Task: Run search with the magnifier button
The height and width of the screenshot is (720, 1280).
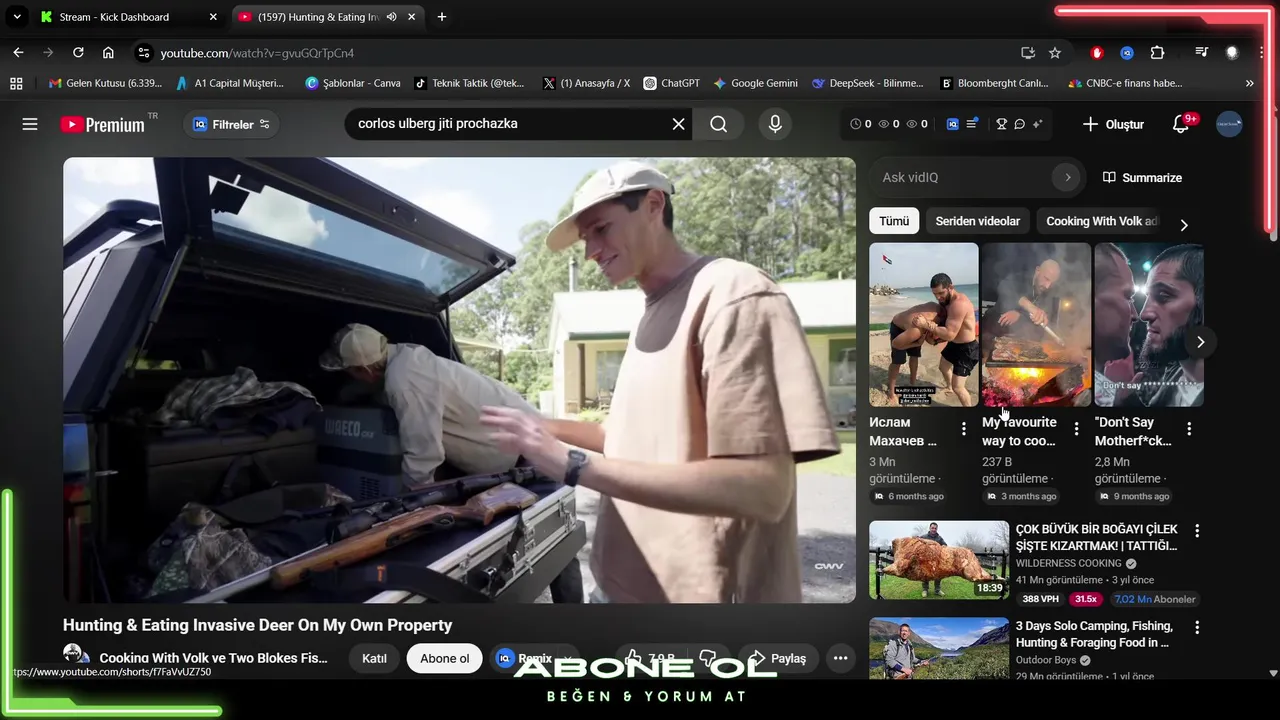Action: point(718,124)
